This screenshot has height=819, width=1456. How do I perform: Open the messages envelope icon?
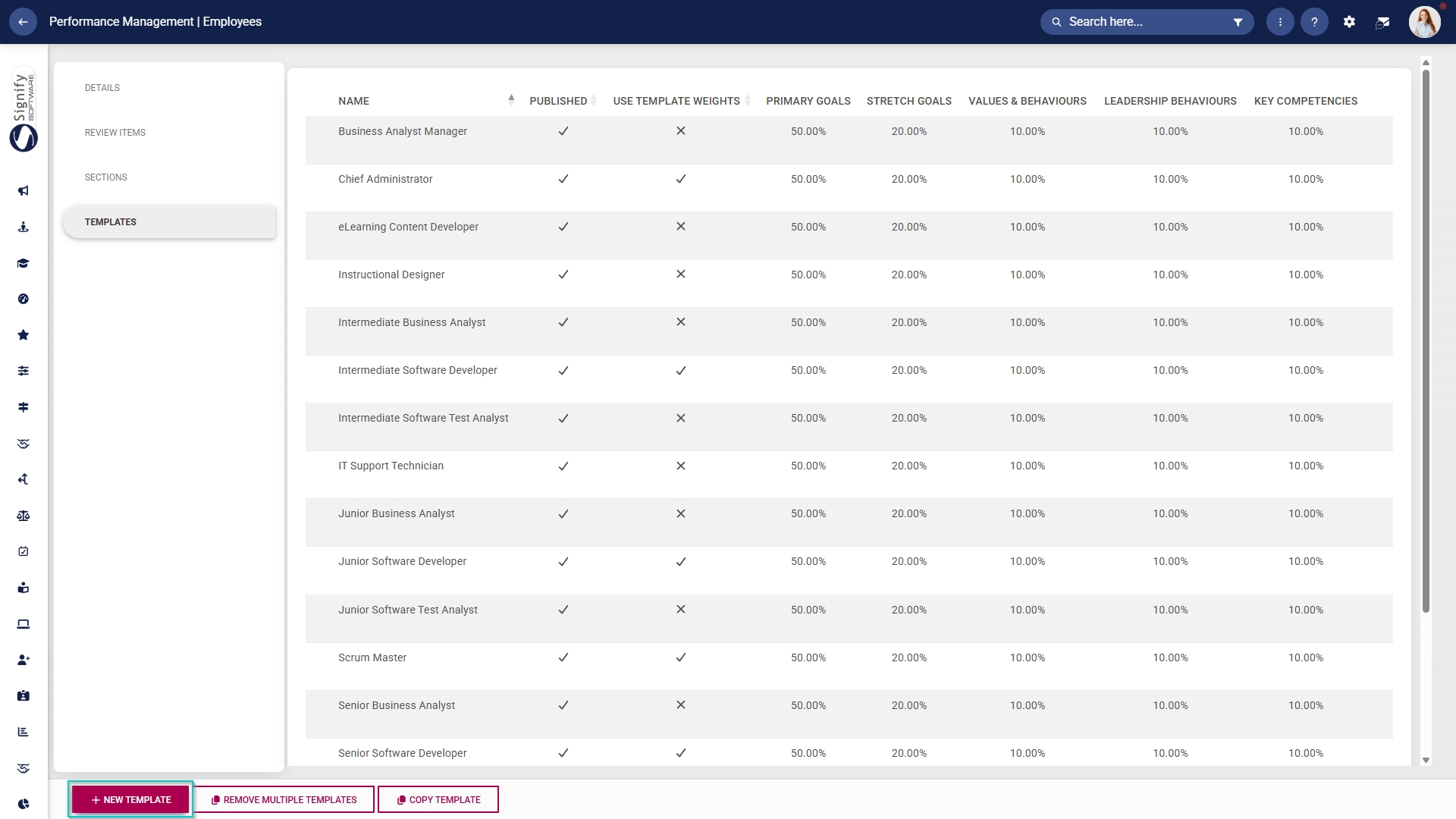click(x=1382, y=22)
